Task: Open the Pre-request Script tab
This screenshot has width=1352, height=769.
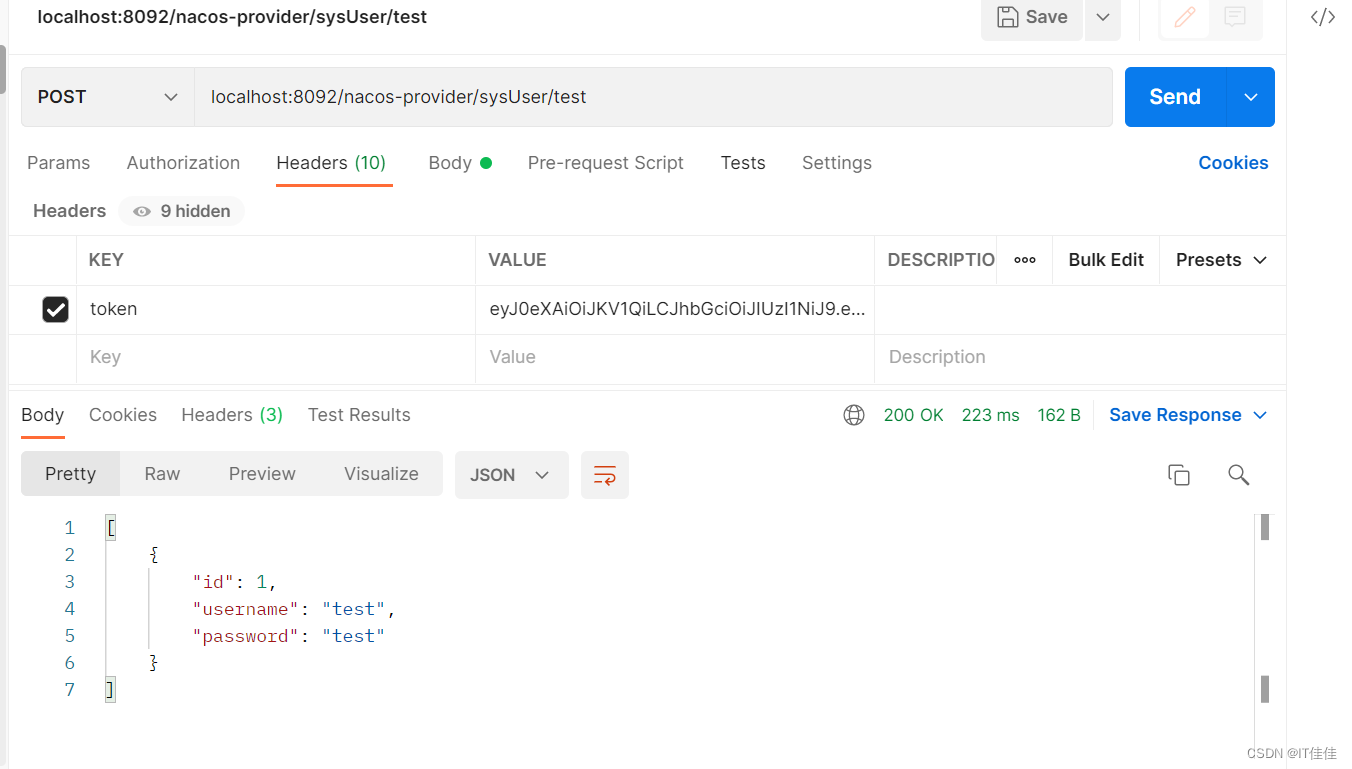Action: 606,163
